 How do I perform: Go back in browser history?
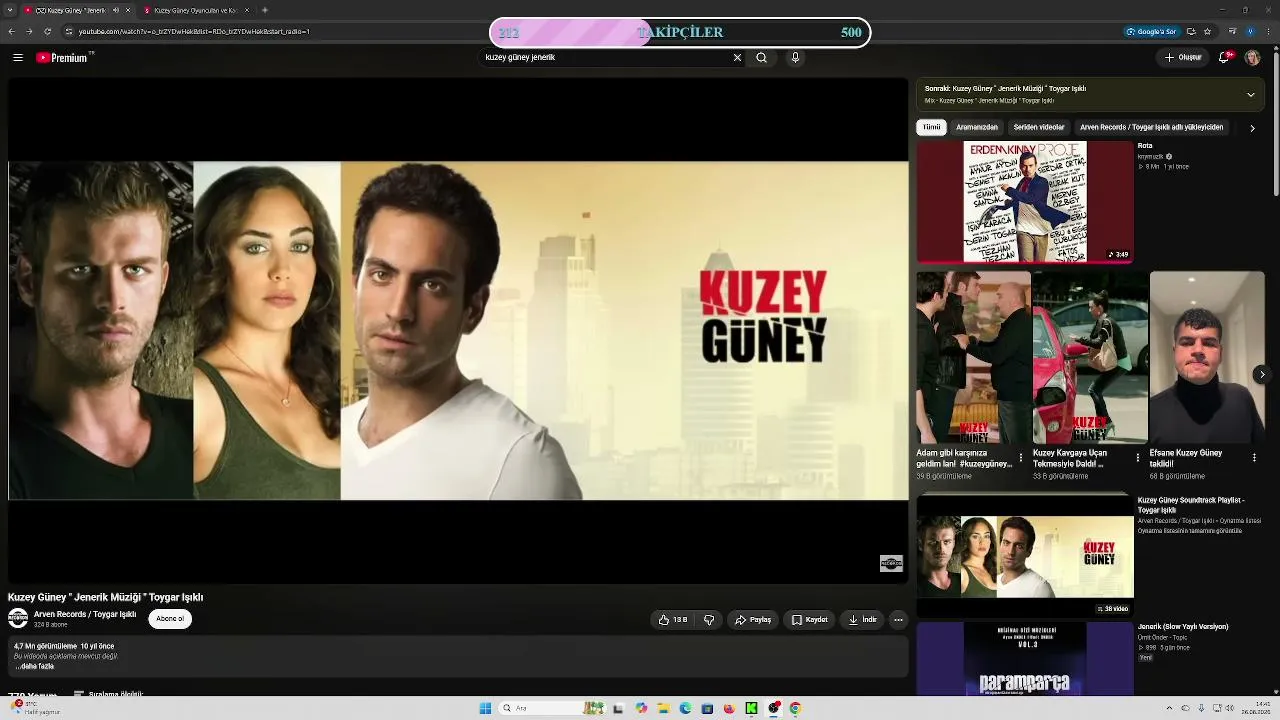(11, 32)
